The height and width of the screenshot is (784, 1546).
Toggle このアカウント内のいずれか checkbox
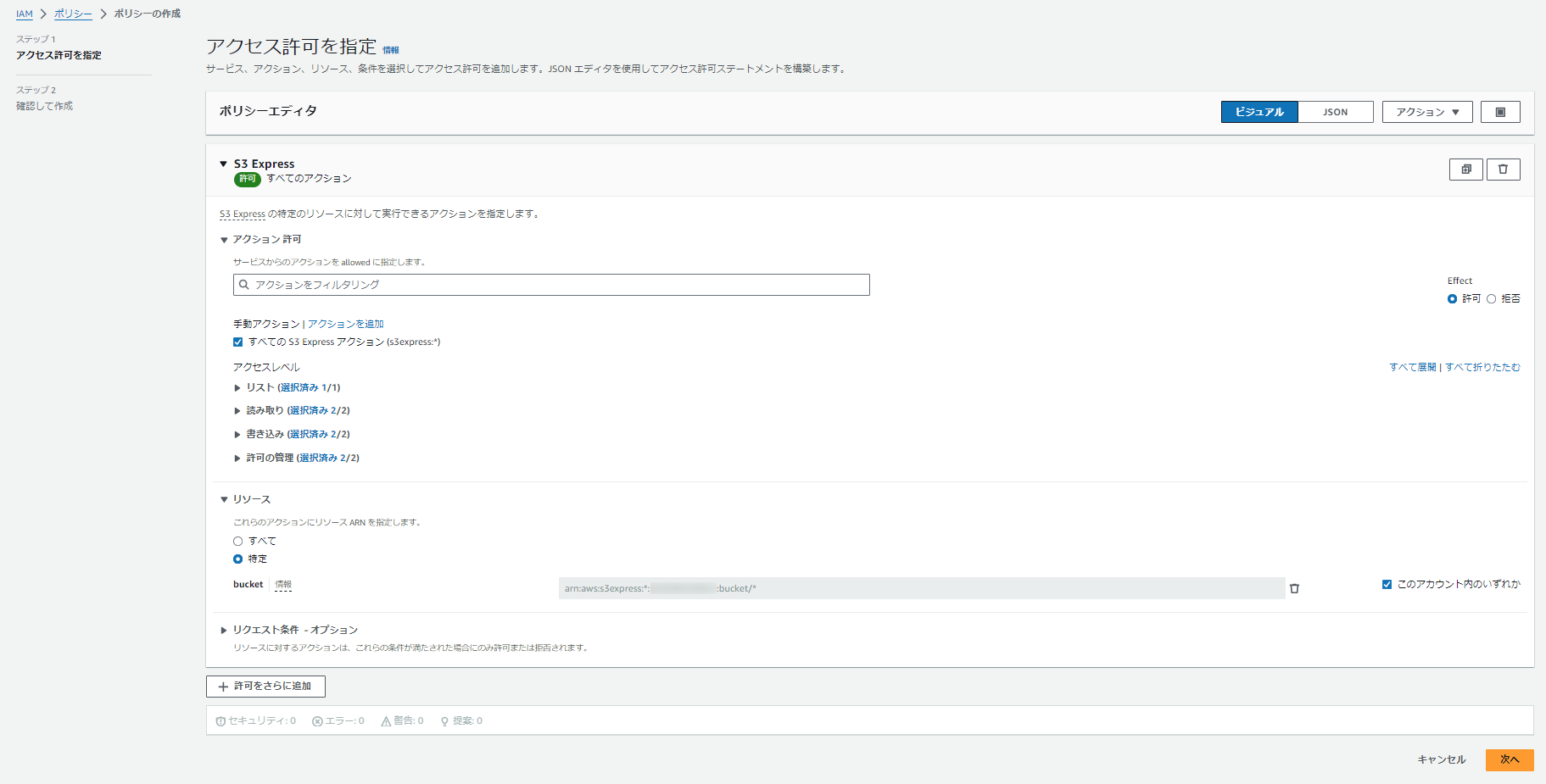tap(1387, 584)
